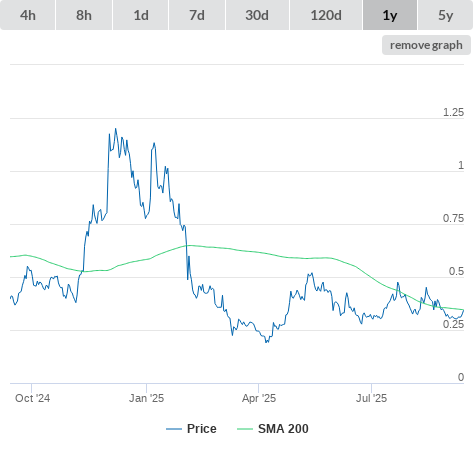This screenshot has width=474, height=455.
Task: Choose the 1d time range tab
Action: pyautogui.click(x=141, y=15)
